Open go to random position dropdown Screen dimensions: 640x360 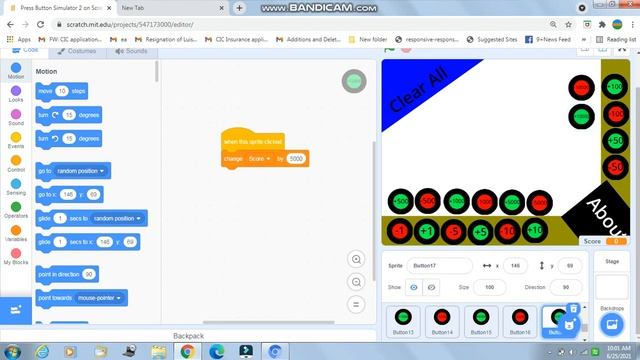tap(80, 171)
